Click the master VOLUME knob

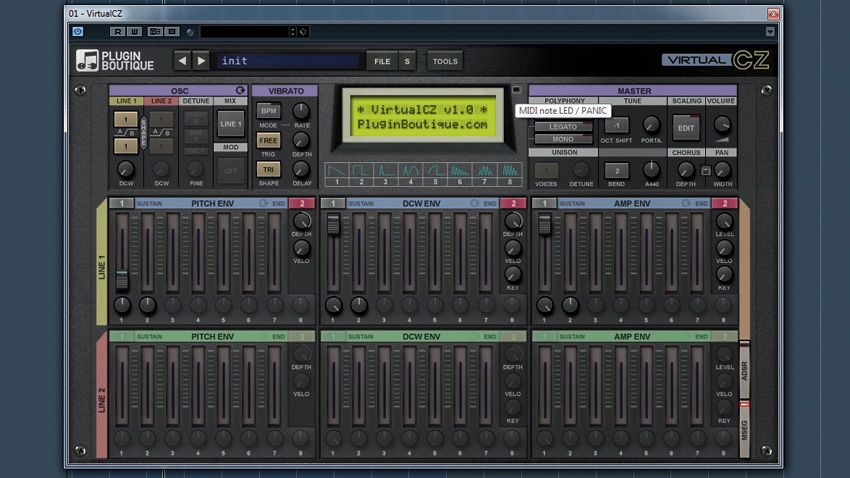click(x=722, y=124)
